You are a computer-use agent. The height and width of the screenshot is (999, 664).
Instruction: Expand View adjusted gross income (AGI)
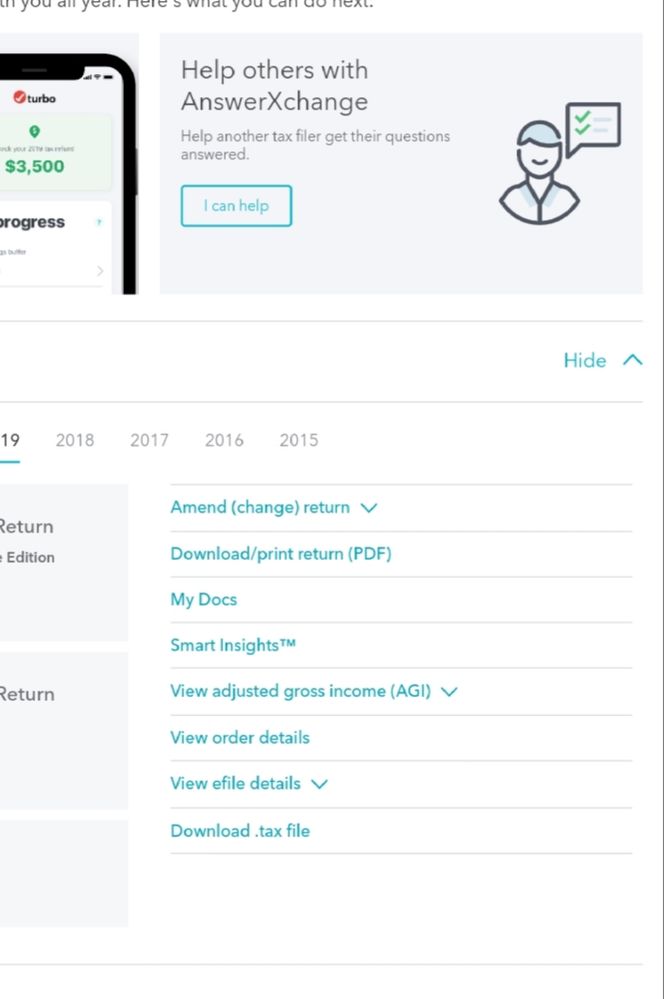point(448,692)
